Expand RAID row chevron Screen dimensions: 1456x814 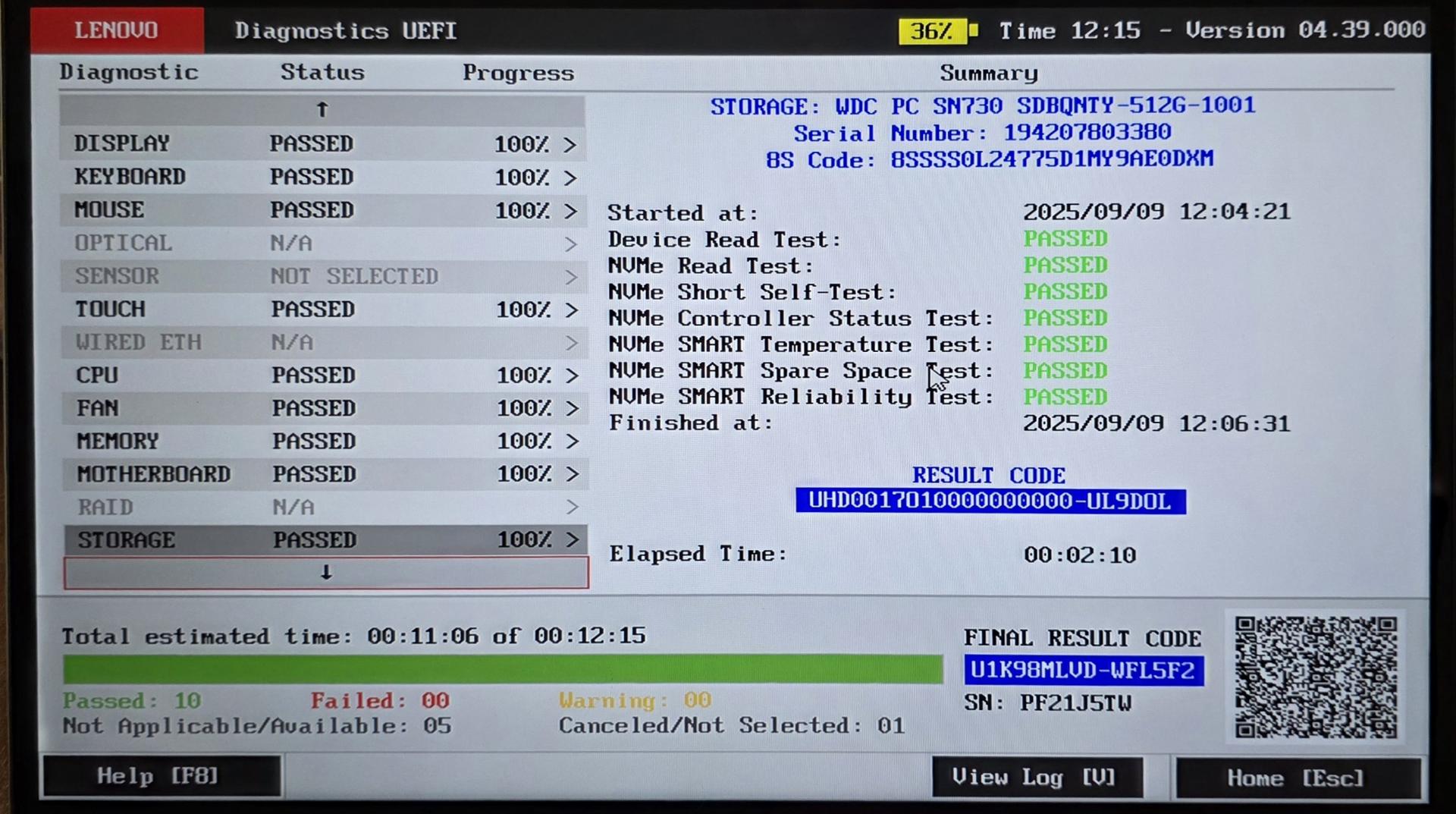[x=573, y=507]
